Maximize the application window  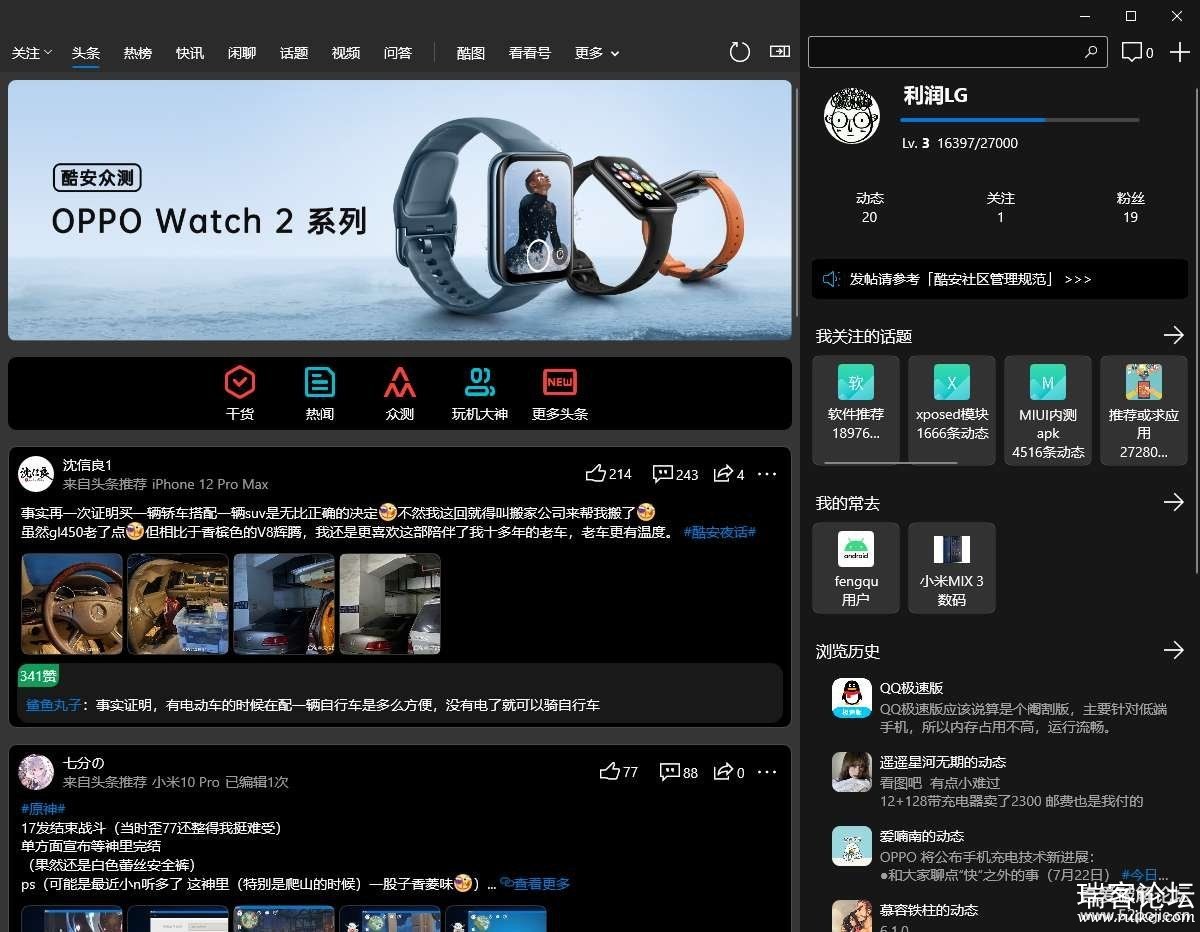[1131, 16]
